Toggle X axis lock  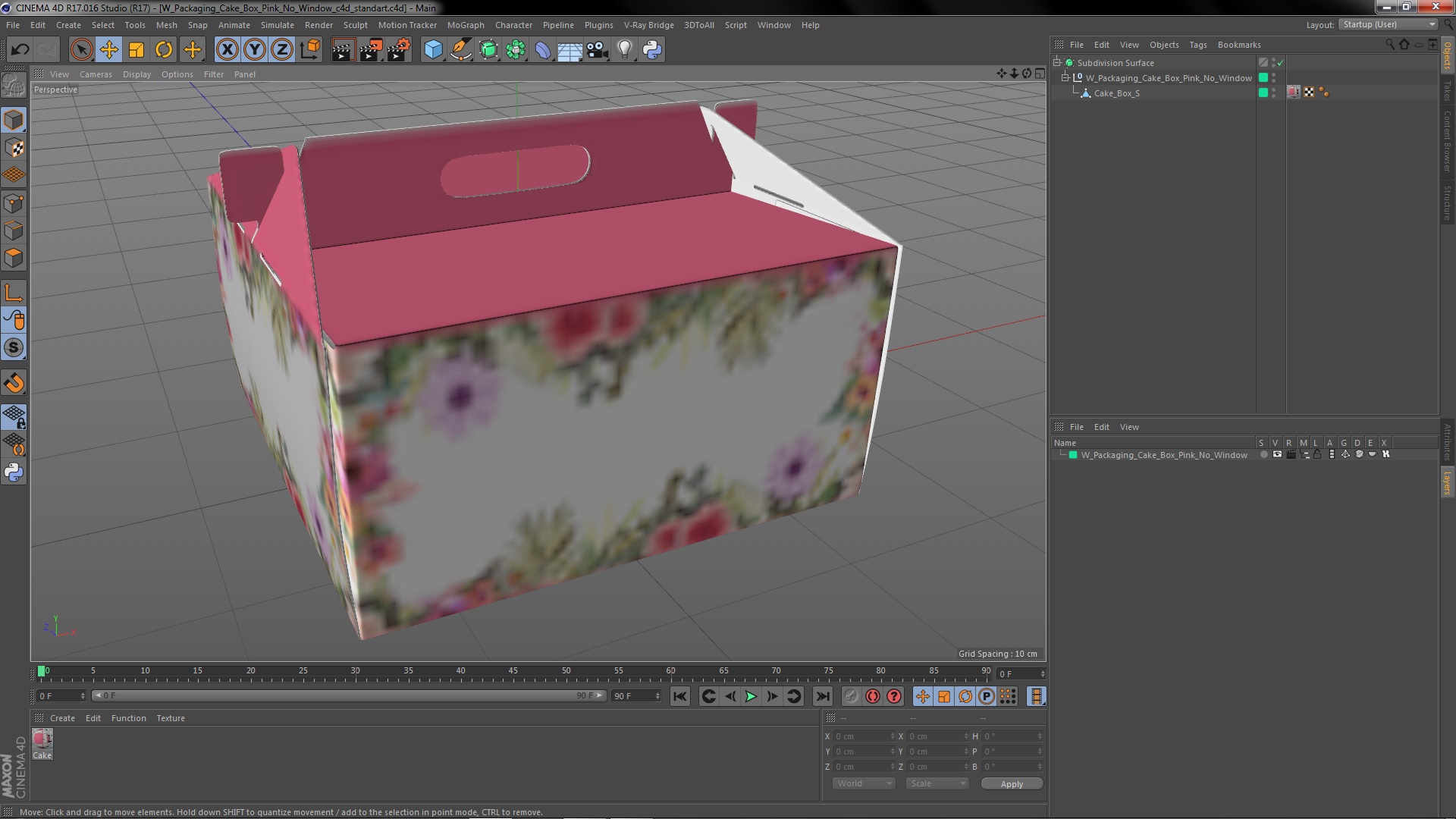(x=227, y=50)
